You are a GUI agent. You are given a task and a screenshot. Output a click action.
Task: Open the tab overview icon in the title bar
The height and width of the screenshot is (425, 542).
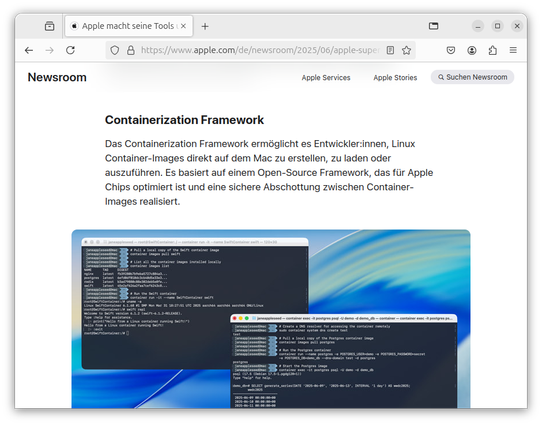[x=433, y=26]
